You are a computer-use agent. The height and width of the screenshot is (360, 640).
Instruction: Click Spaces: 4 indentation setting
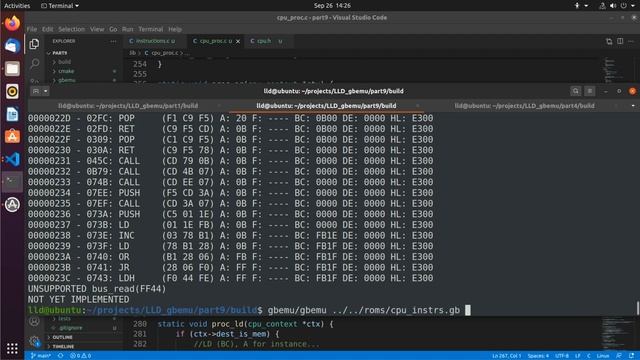(x=538, y=356)
